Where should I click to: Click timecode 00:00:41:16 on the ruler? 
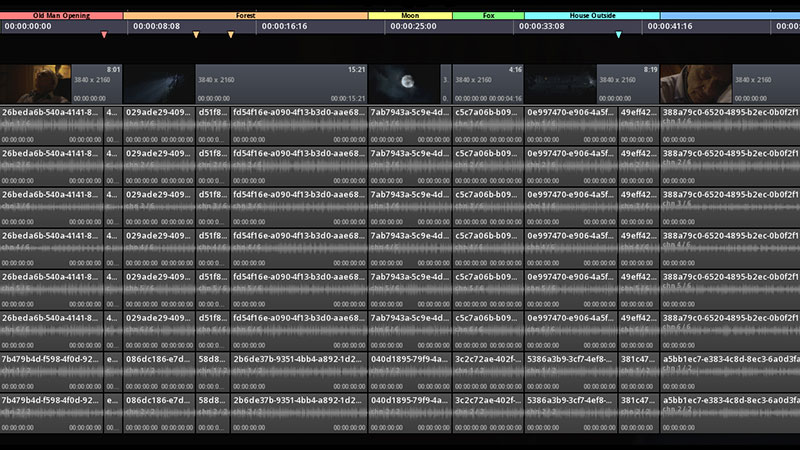coord(670,26)
